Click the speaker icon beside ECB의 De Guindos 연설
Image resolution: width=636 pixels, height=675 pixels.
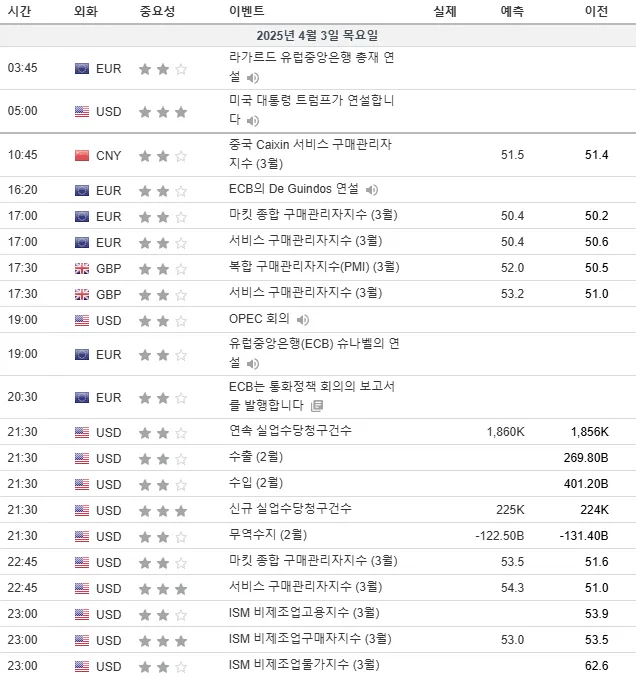(x=372, y=190)
